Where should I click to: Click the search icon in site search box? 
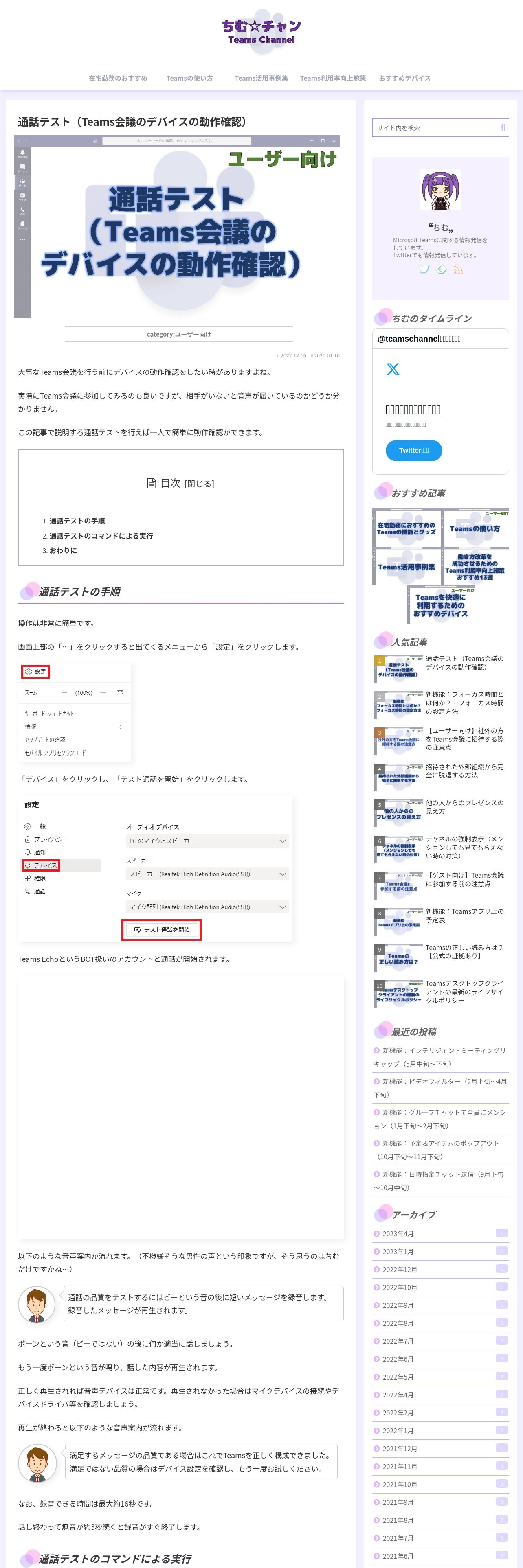[503, 128]
